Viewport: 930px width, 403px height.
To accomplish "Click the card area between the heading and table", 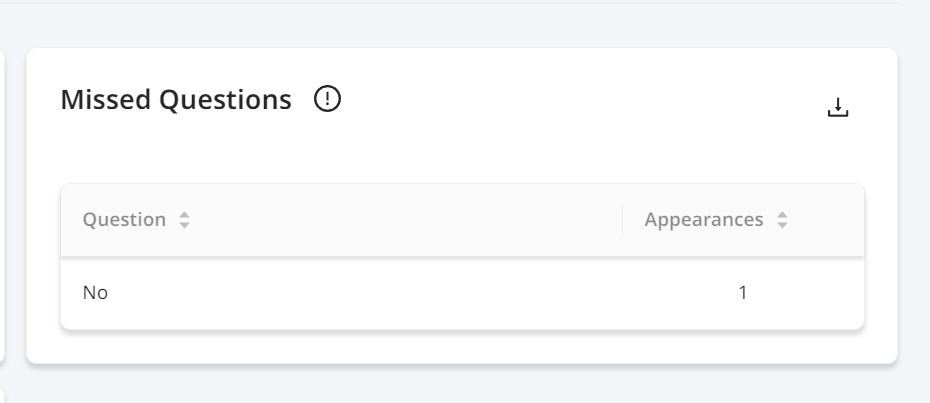I will click(x=462, y=151).
